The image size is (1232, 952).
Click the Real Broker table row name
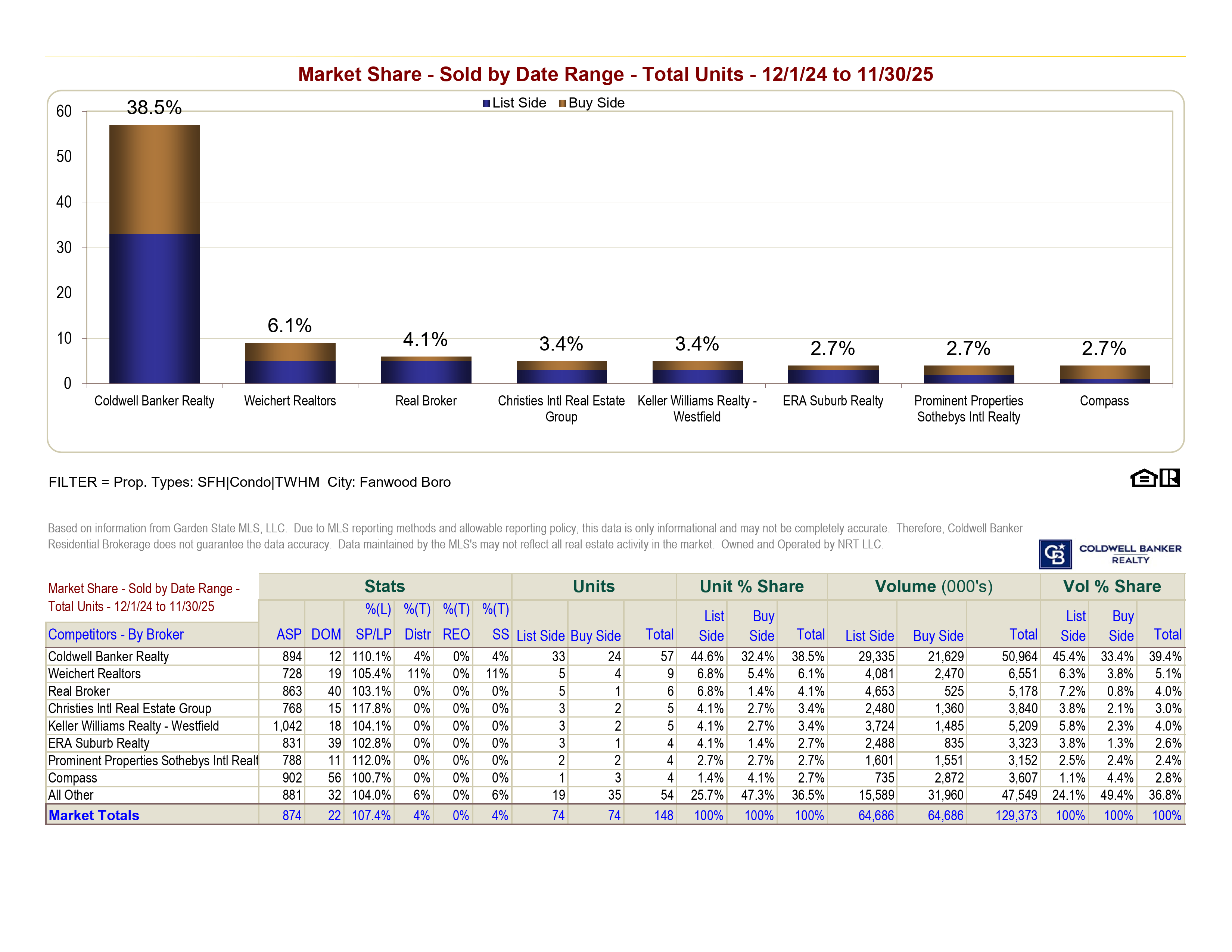click(x=79, y=691)
